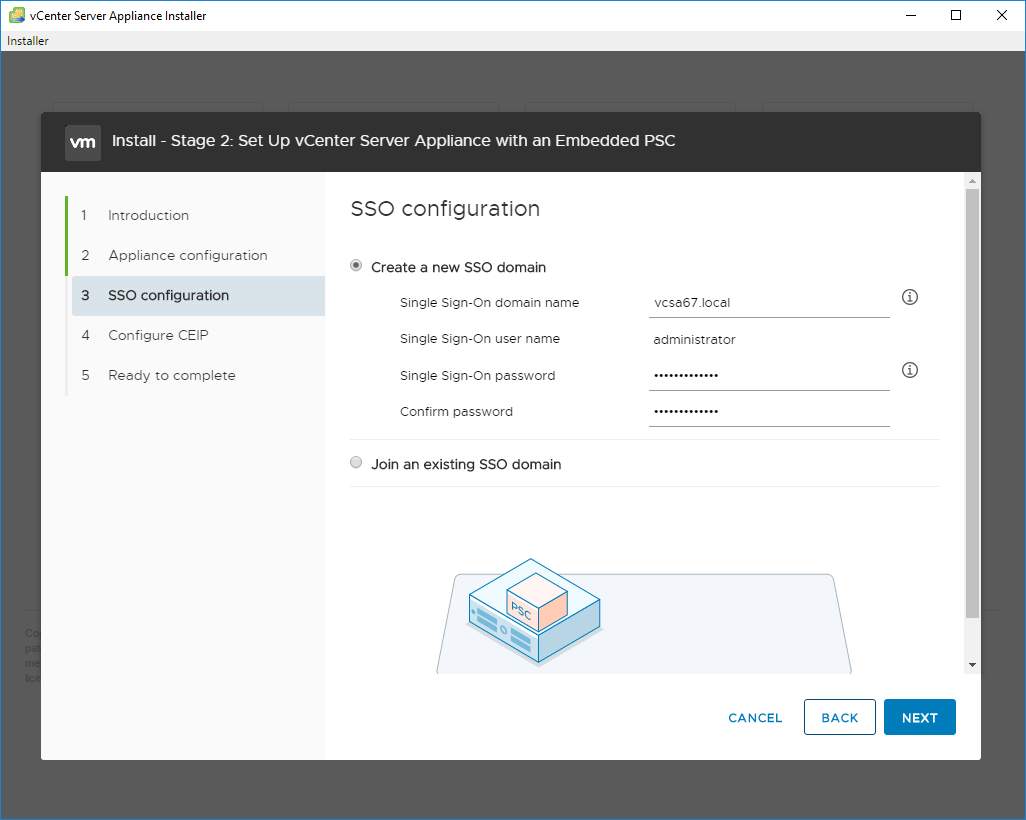The height and width of the screenshot is (820, 1026).
Task: Select Create a new SSO domain radio button
Action: [x=356, y=266]
